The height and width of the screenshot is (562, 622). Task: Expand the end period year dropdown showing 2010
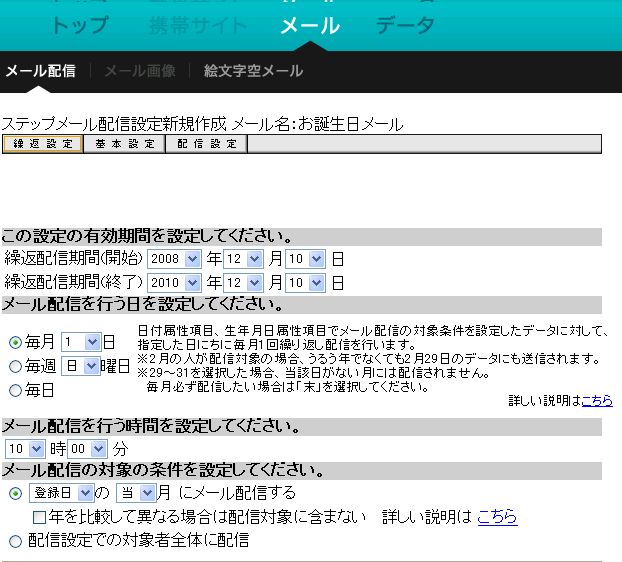[174, 282]
